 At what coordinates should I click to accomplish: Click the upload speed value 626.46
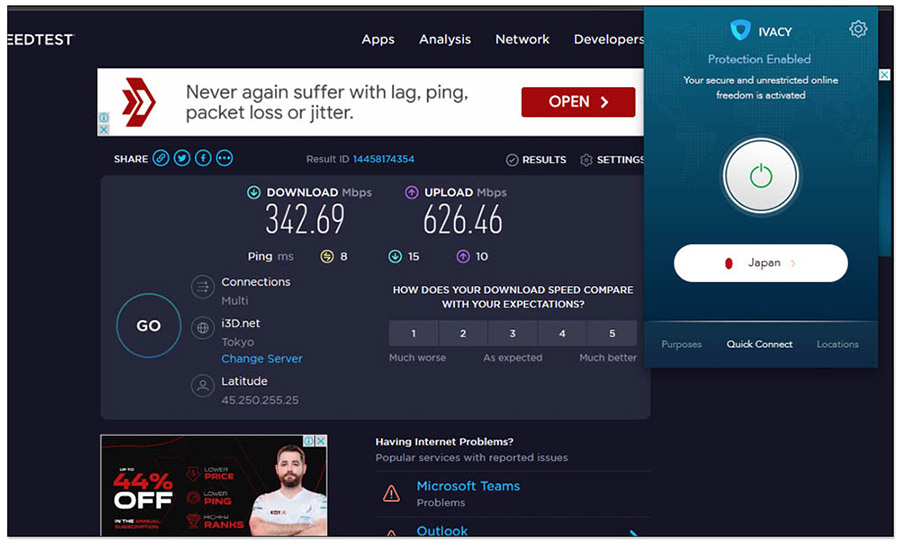[x=463, y=220]
